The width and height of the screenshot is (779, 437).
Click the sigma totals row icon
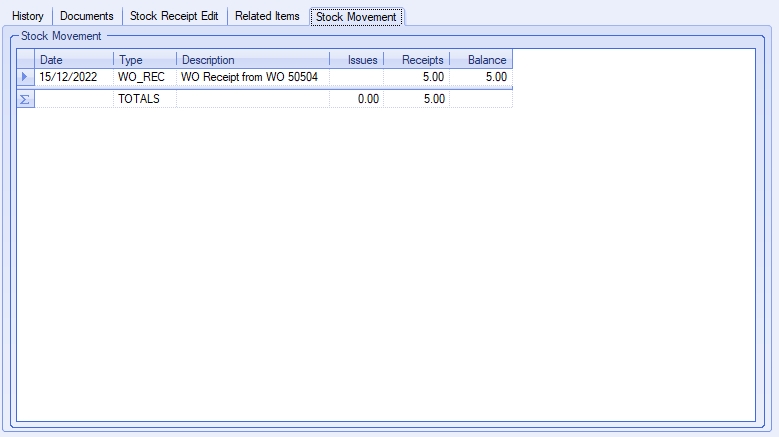tap(25, 99)
